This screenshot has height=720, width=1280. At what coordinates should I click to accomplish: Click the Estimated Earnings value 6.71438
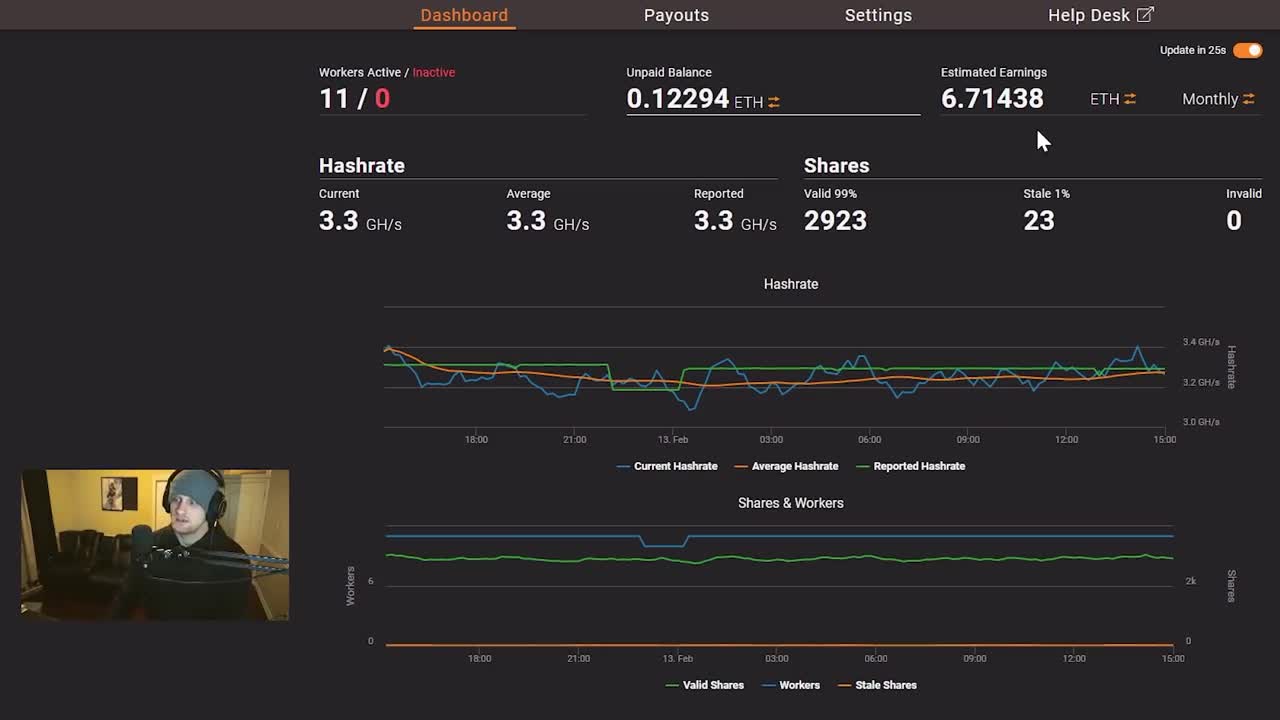point(992,98)
